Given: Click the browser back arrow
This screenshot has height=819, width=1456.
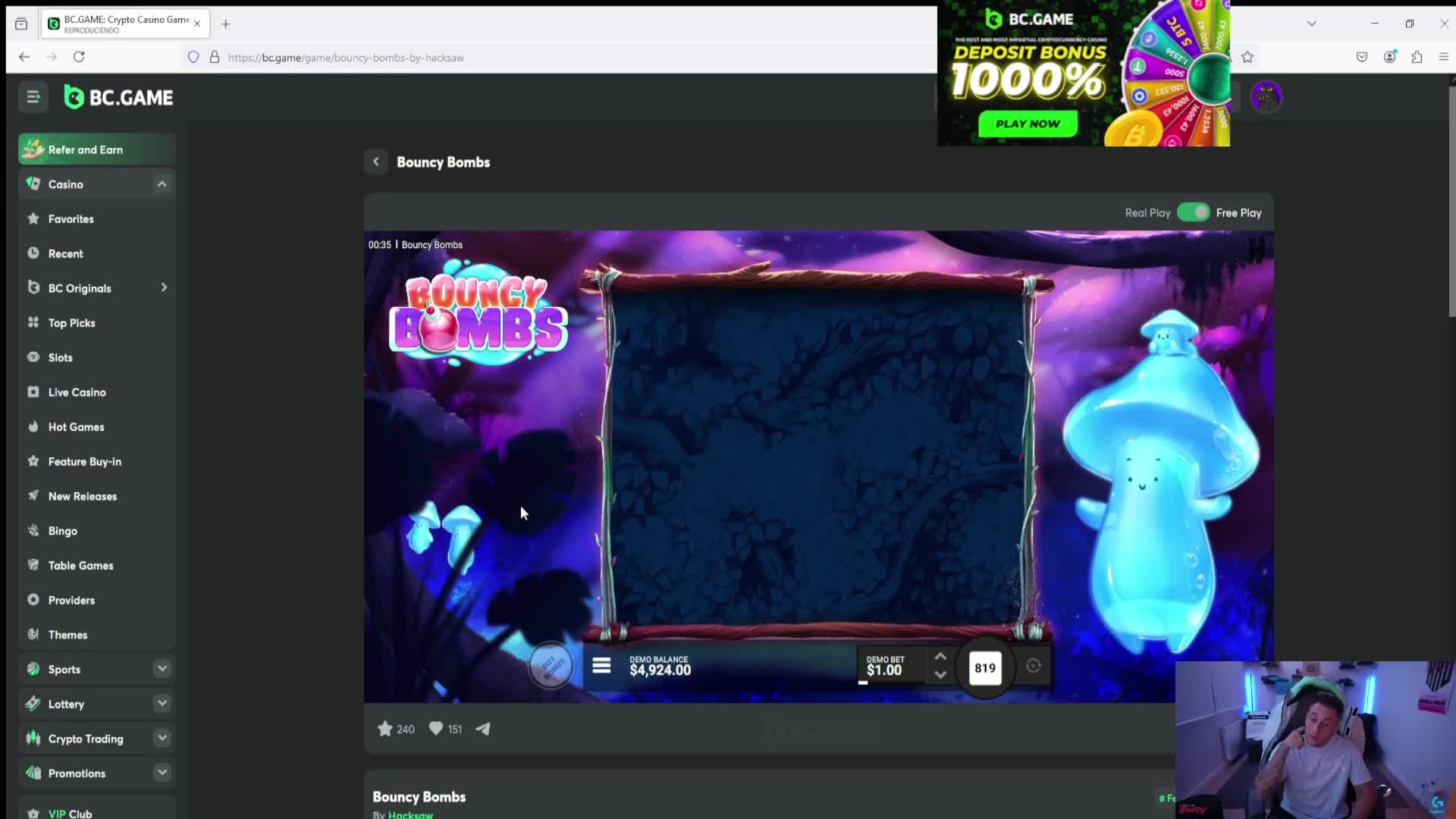Looking at the screenshot, I should point(24,57).
